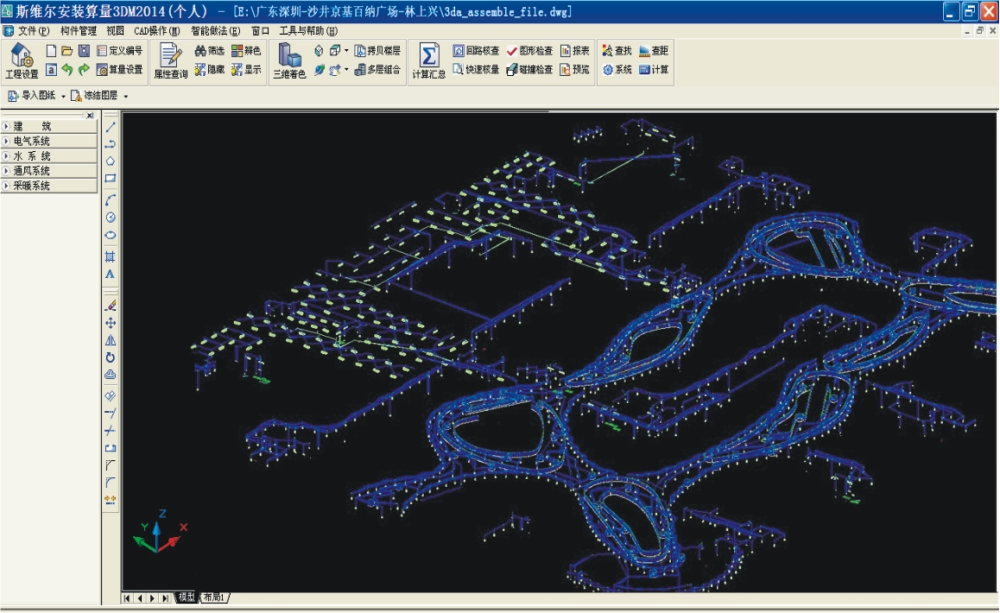The image size is (1000, 613).
Task: Open the 导入图纸 dropdown arrow
Action: (63, 96)
